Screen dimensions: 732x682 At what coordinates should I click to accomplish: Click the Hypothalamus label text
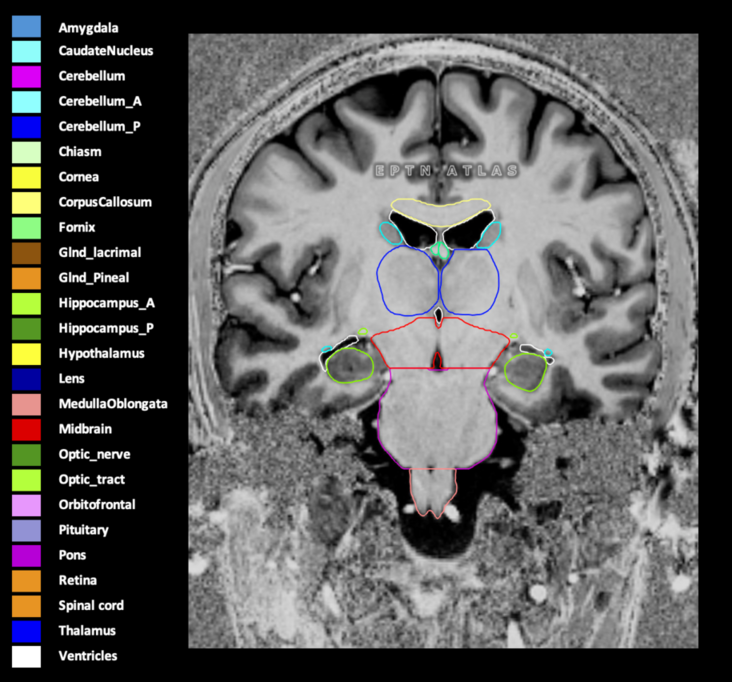coord(101,353)
